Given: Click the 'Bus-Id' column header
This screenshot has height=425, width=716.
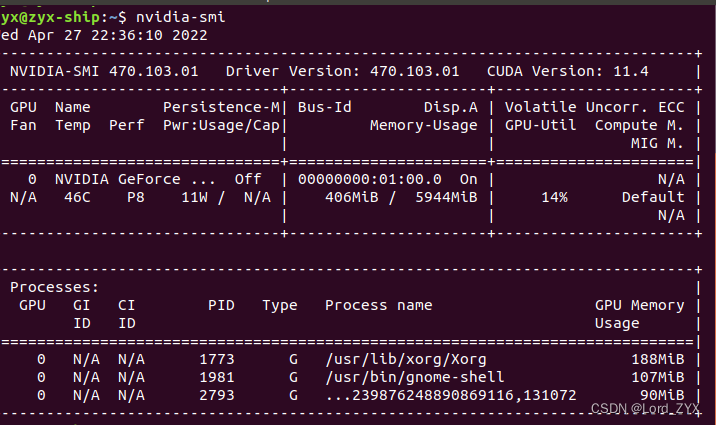Looking at the screenshot, I should point(325,107).
